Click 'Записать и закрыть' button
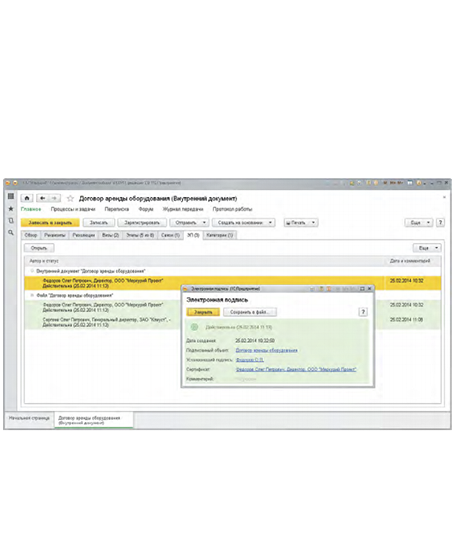This screenshot has width=455, height=533. point(50,223)
